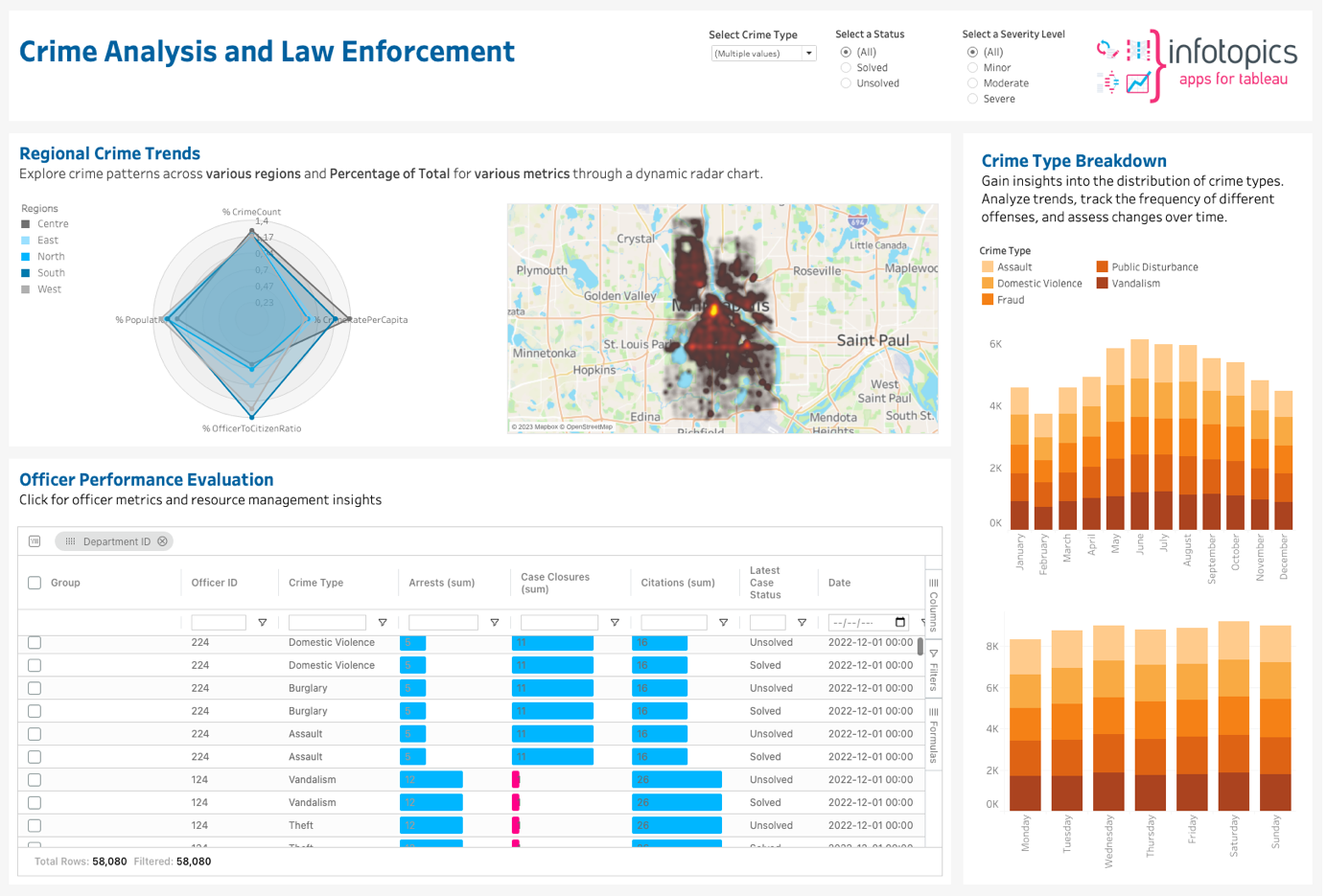Check the first Domestic Violence row checkbox

click(x=35, y=643)
